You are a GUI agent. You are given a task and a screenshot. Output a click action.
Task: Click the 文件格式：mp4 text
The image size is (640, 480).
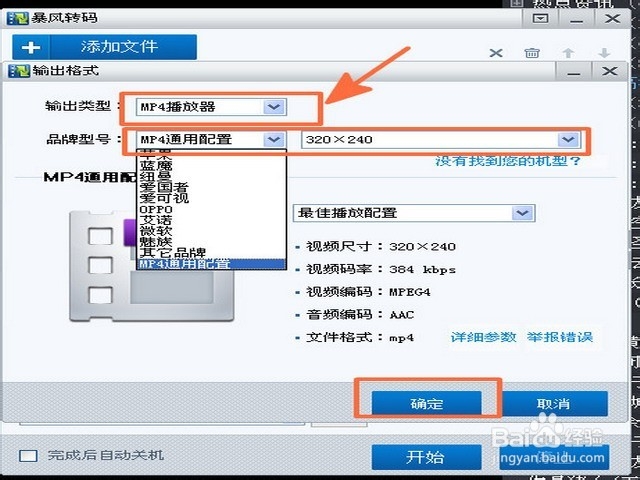pyautogui.click(x=360, y=338)
